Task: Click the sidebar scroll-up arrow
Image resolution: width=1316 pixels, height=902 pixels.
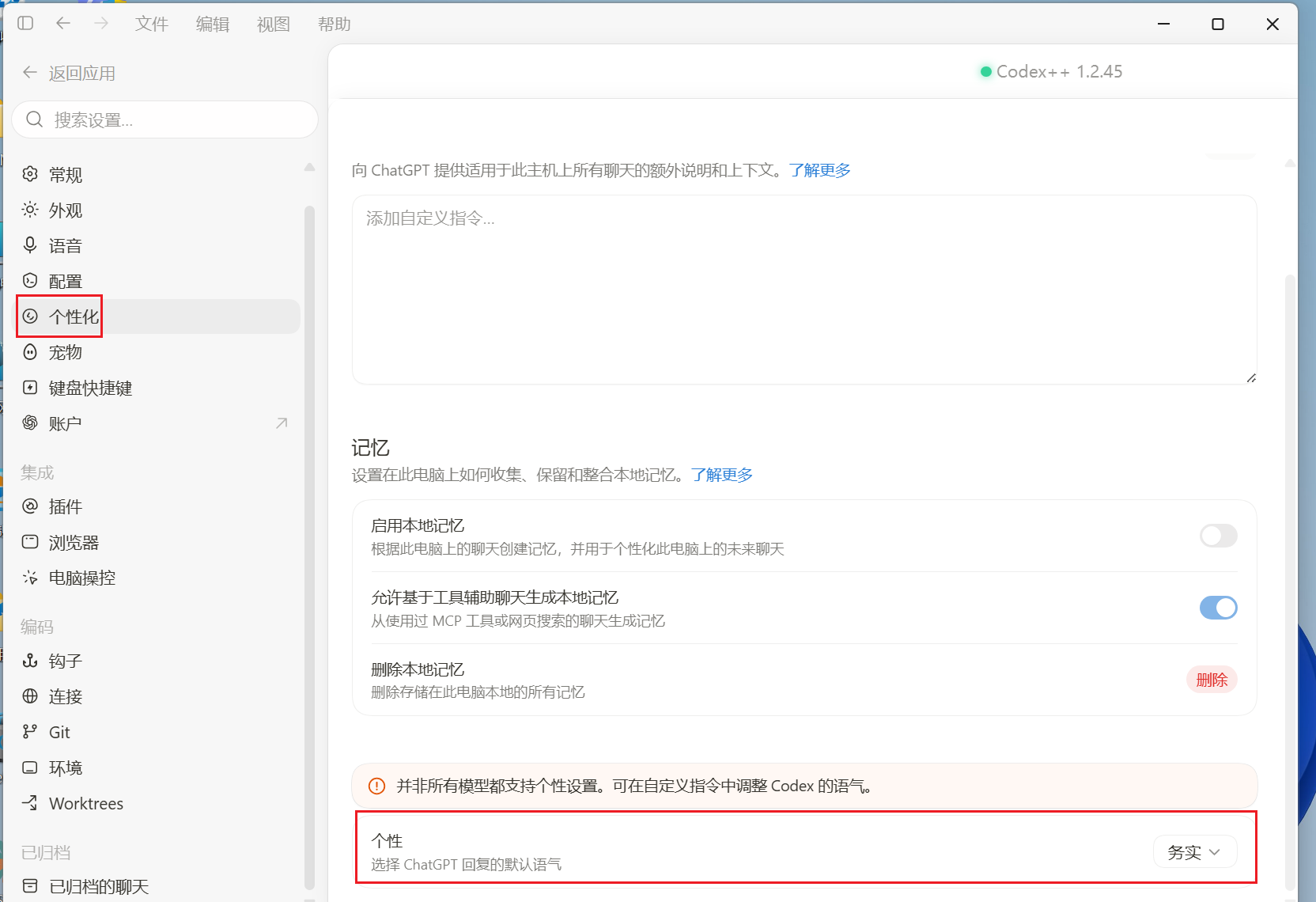Action: tap(309, 167)
